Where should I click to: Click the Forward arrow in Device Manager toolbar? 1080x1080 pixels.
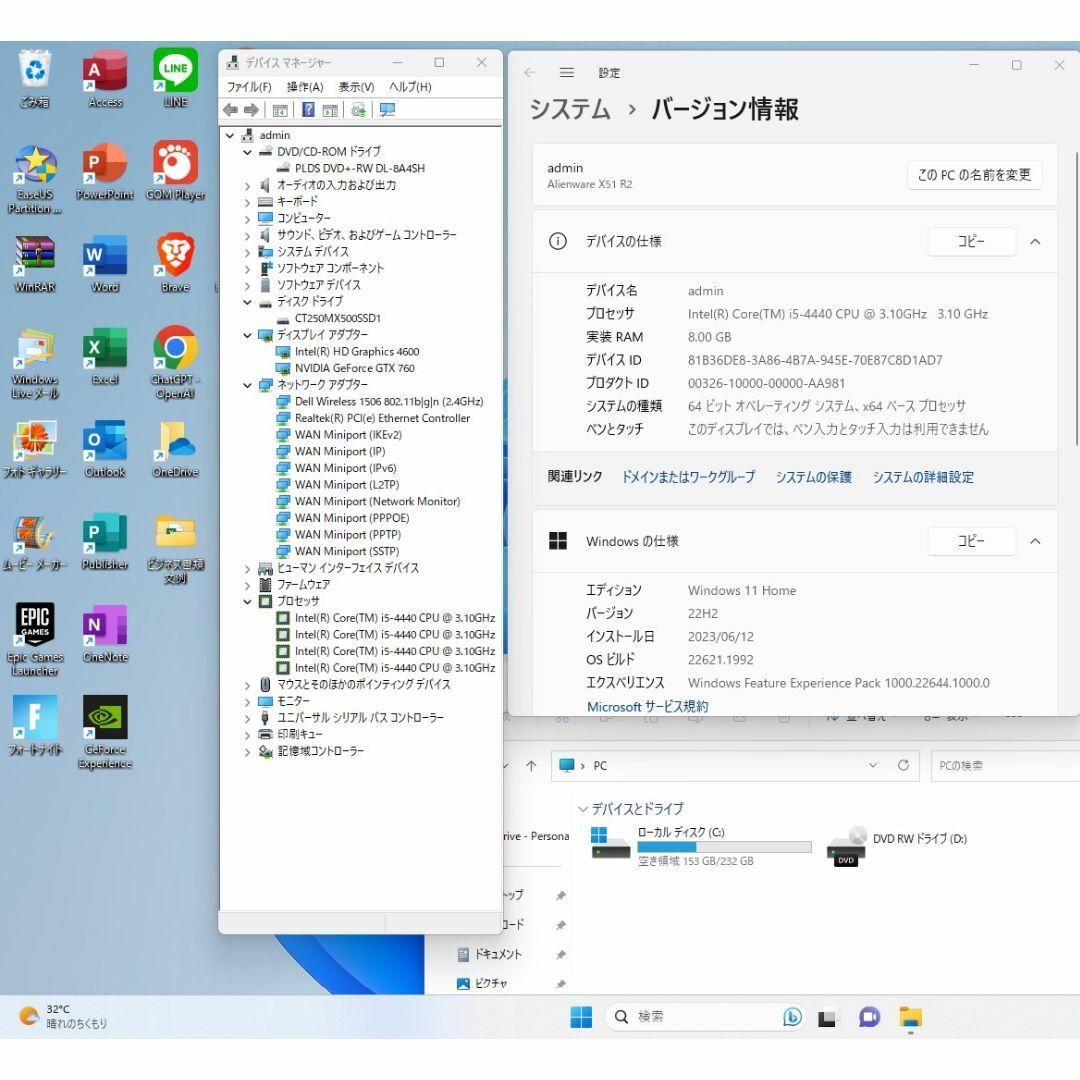(x=251, y=110)
